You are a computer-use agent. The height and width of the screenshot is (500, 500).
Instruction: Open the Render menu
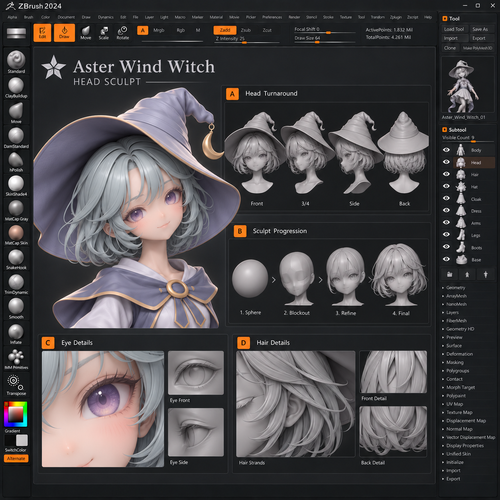(294, 17)
